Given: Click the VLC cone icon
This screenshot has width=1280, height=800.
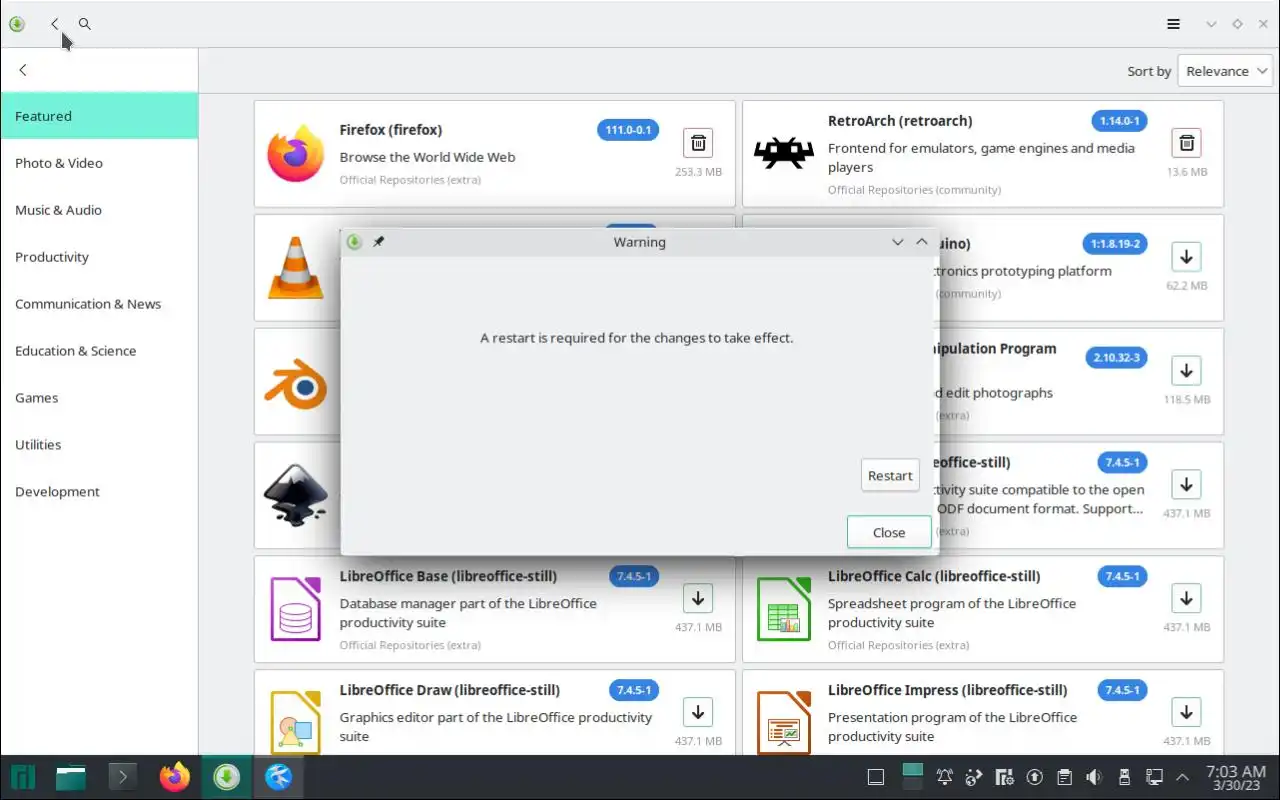Looking at the screenshot, I should point(295,268).
